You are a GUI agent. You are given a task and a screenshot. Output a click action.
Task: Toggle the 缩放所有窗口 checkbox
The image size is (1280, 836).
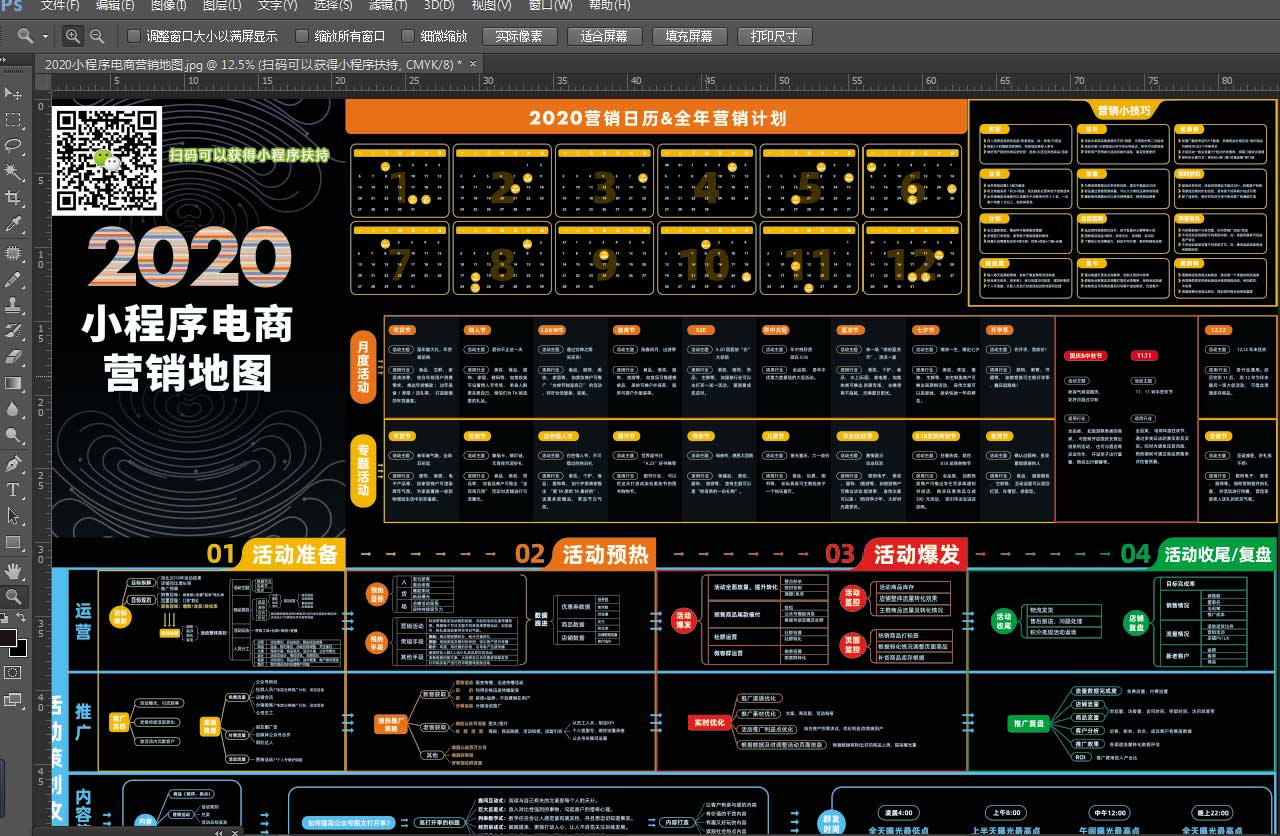(300, 36)
